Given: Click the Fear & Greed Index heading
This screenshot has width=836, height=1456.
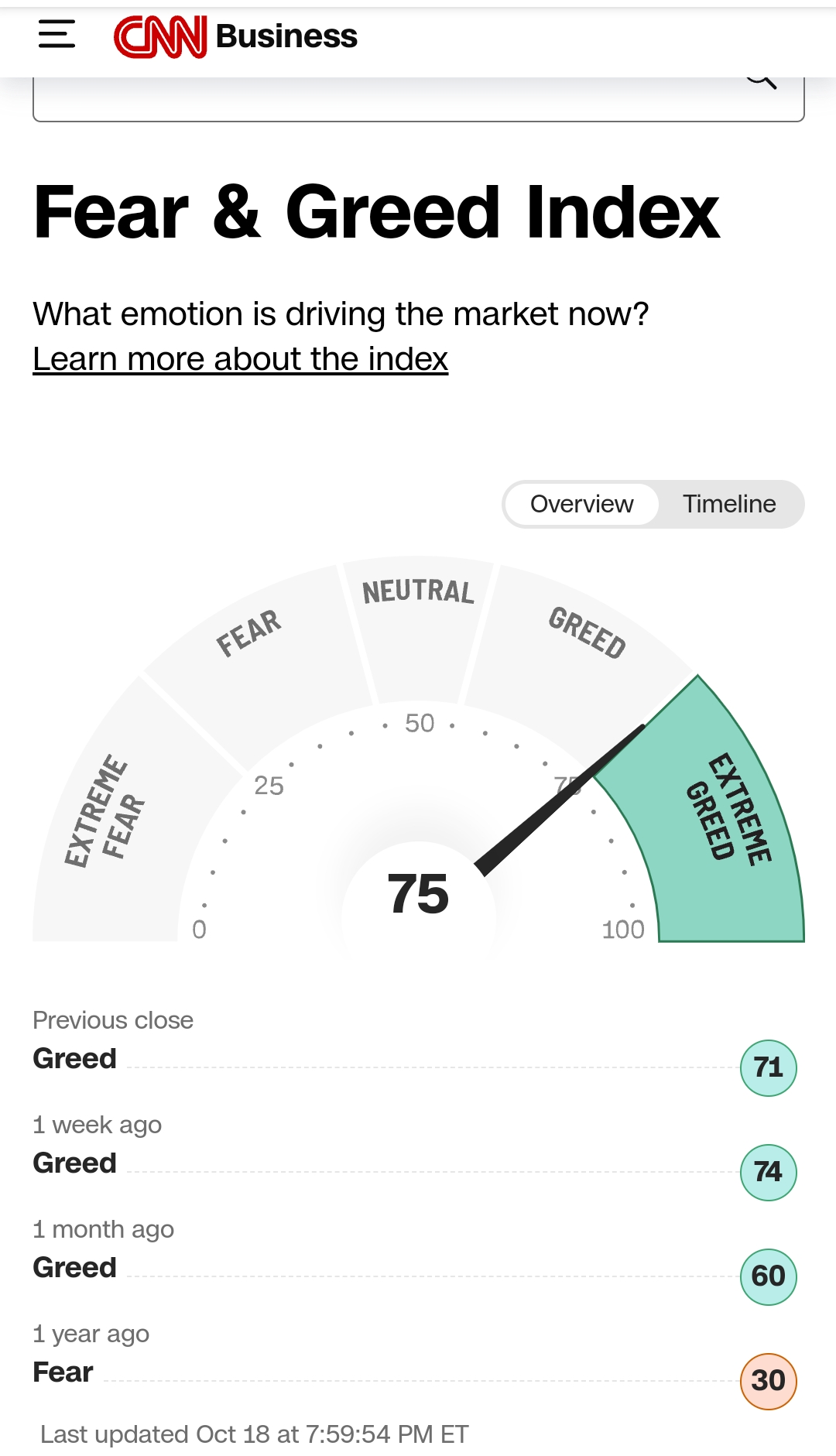Looking at the screenshot, I should click(x=377, y=212).
